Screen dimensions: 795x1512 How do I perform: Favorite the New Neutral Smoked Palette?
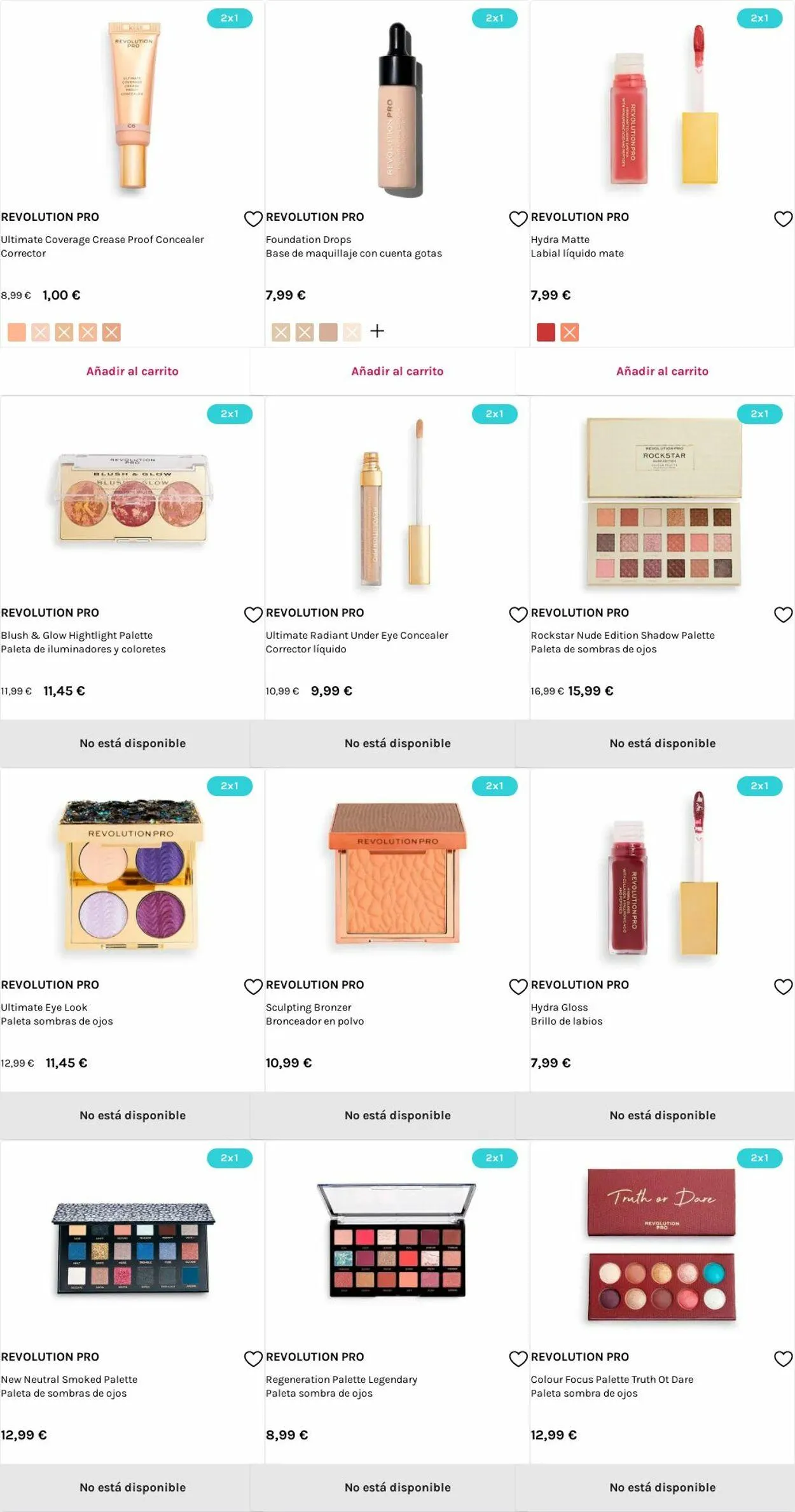(x=253, y=1359)
